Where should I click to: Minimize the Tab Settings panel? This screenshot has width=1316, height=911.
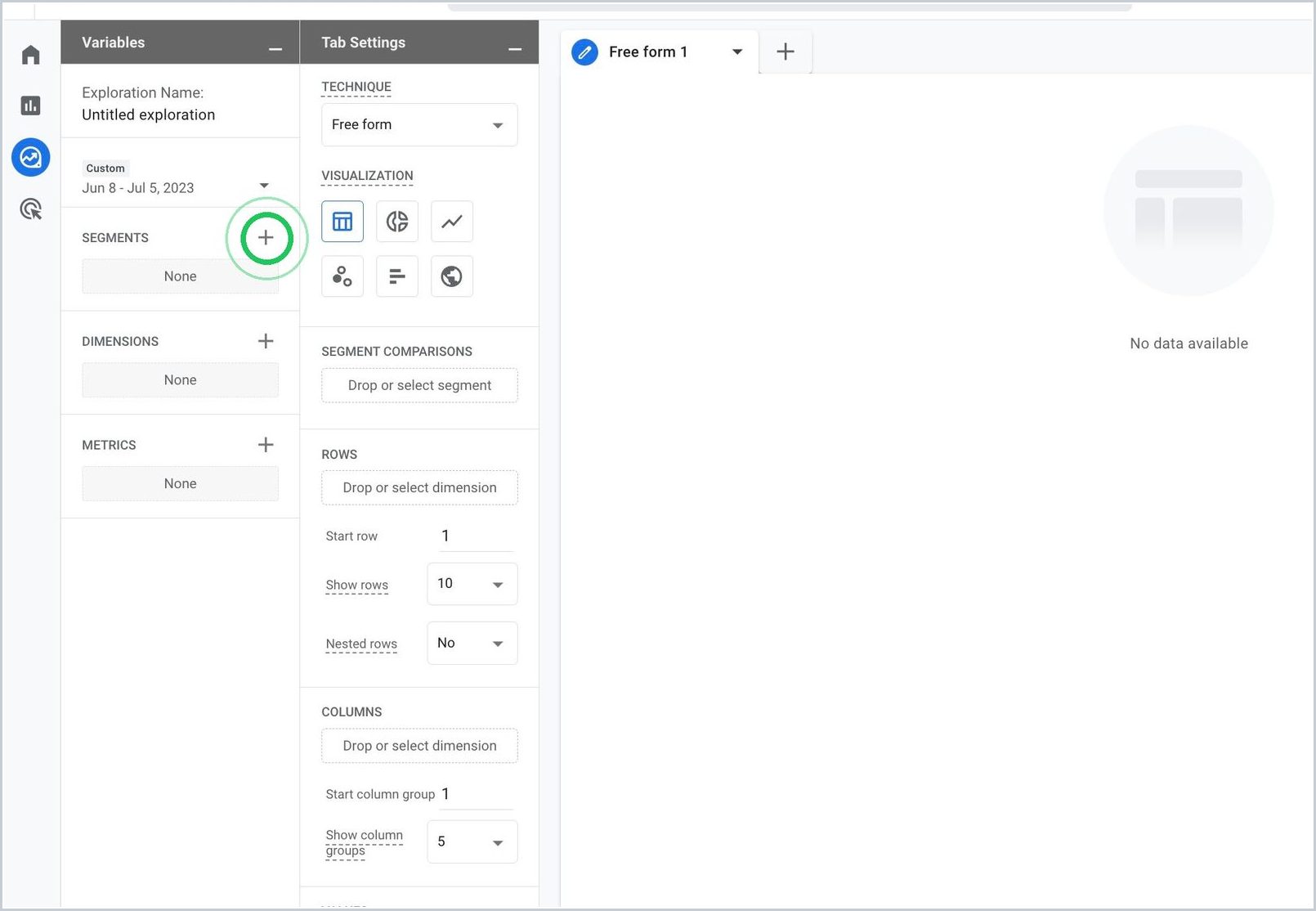click(x=515, y=49)
